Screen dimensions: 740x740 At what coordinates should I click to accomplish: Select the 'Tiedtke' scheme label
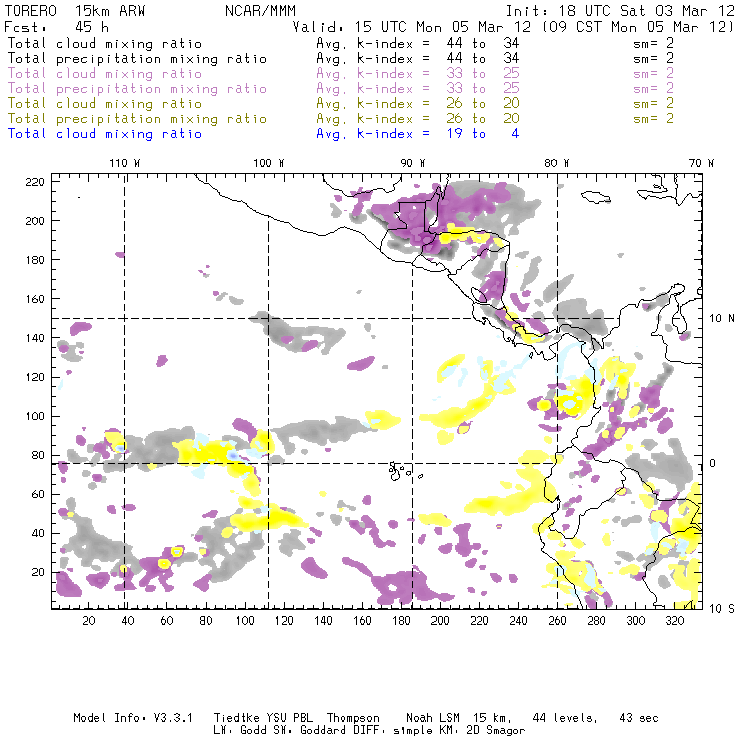pos(236,718)
